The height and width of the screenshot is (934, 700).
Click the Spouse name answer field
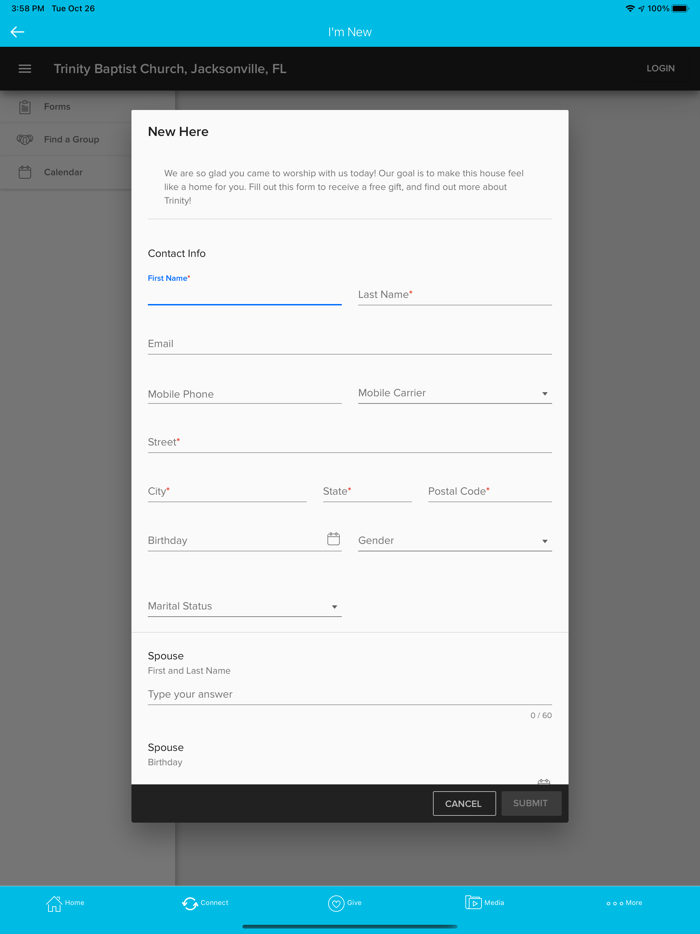coord(350,695)
